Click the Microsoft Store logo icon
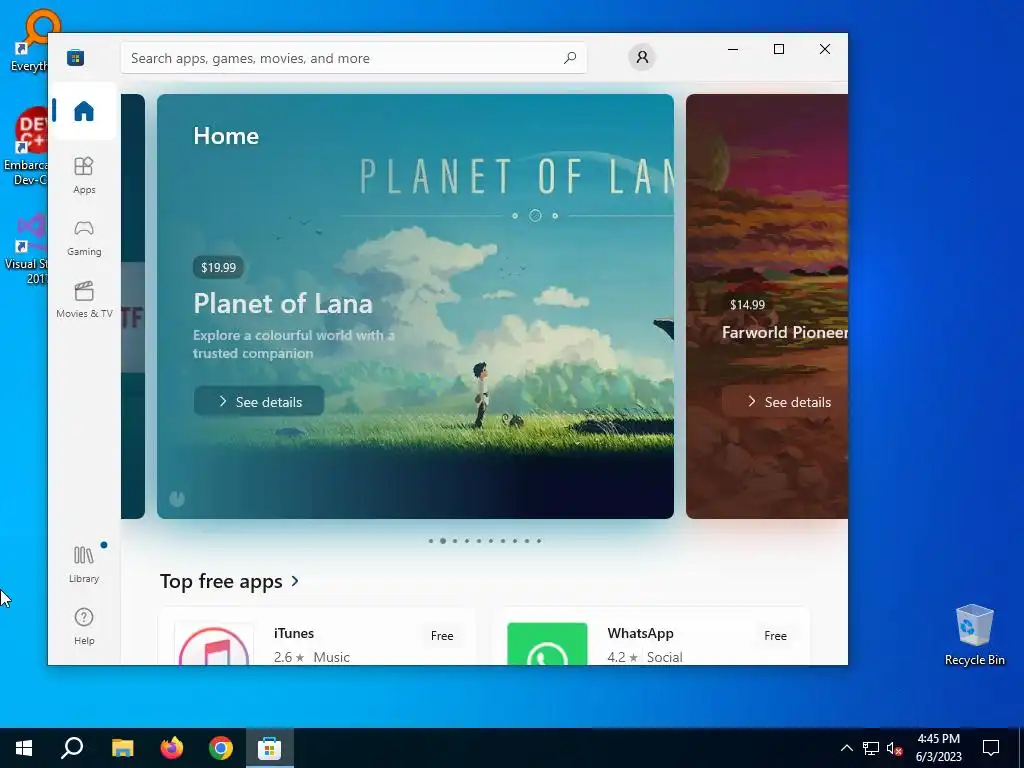Image resolution: width=1024 pixels, height=768 pixels. click(76, 57)
